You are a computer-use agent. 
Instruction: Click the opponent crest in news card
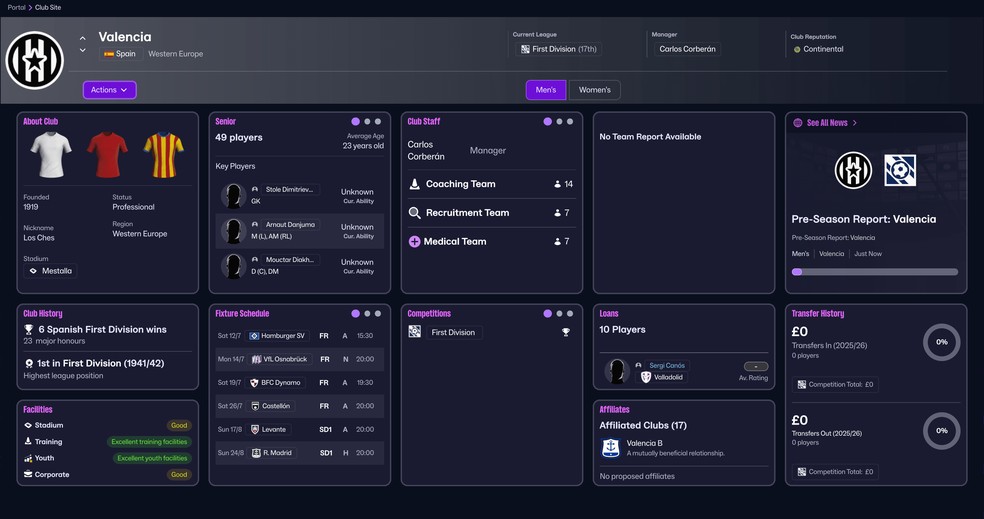click(x=900, y=170)
